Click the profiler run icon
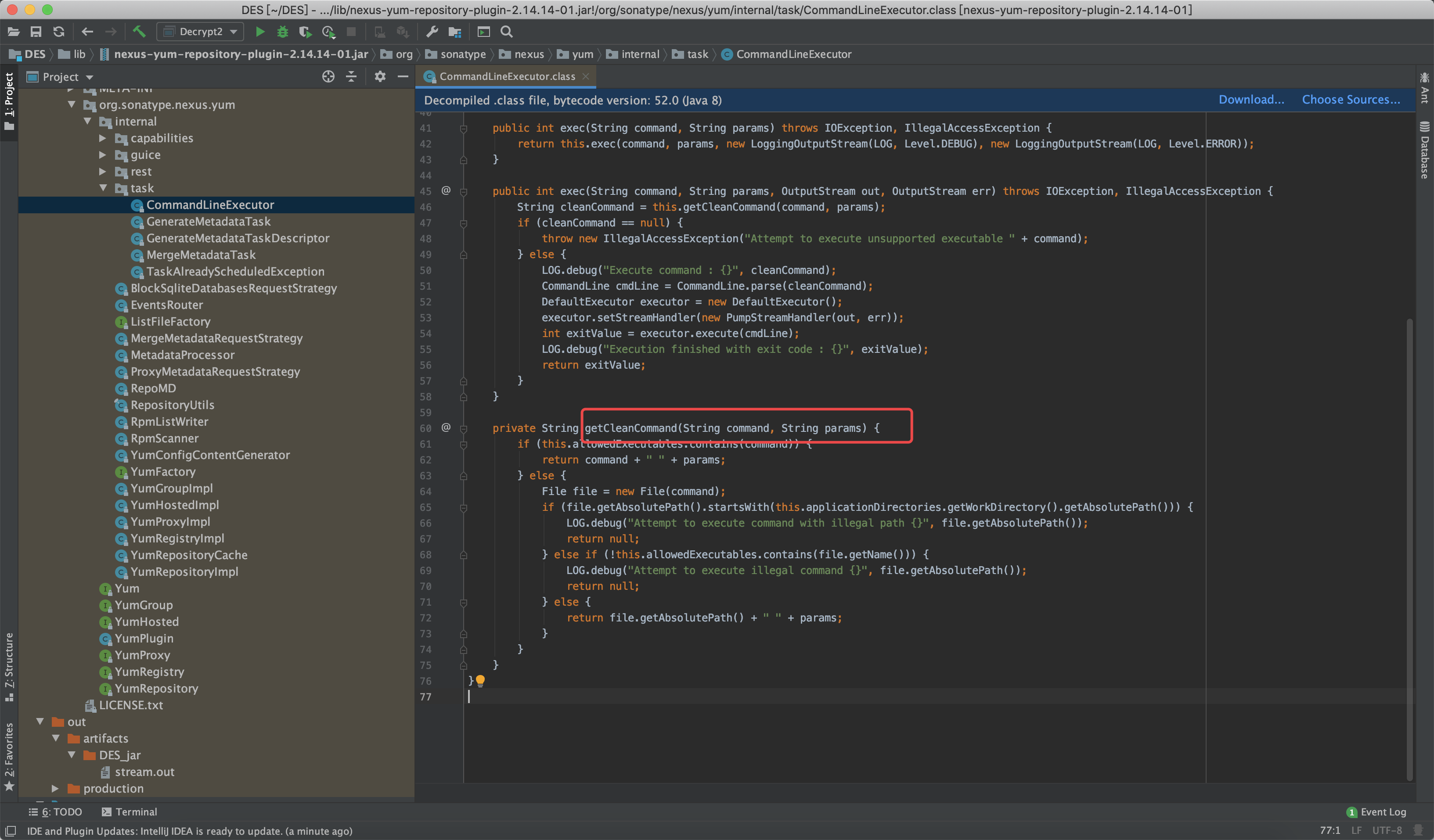1434x840 pixels. tap(328, 32)
